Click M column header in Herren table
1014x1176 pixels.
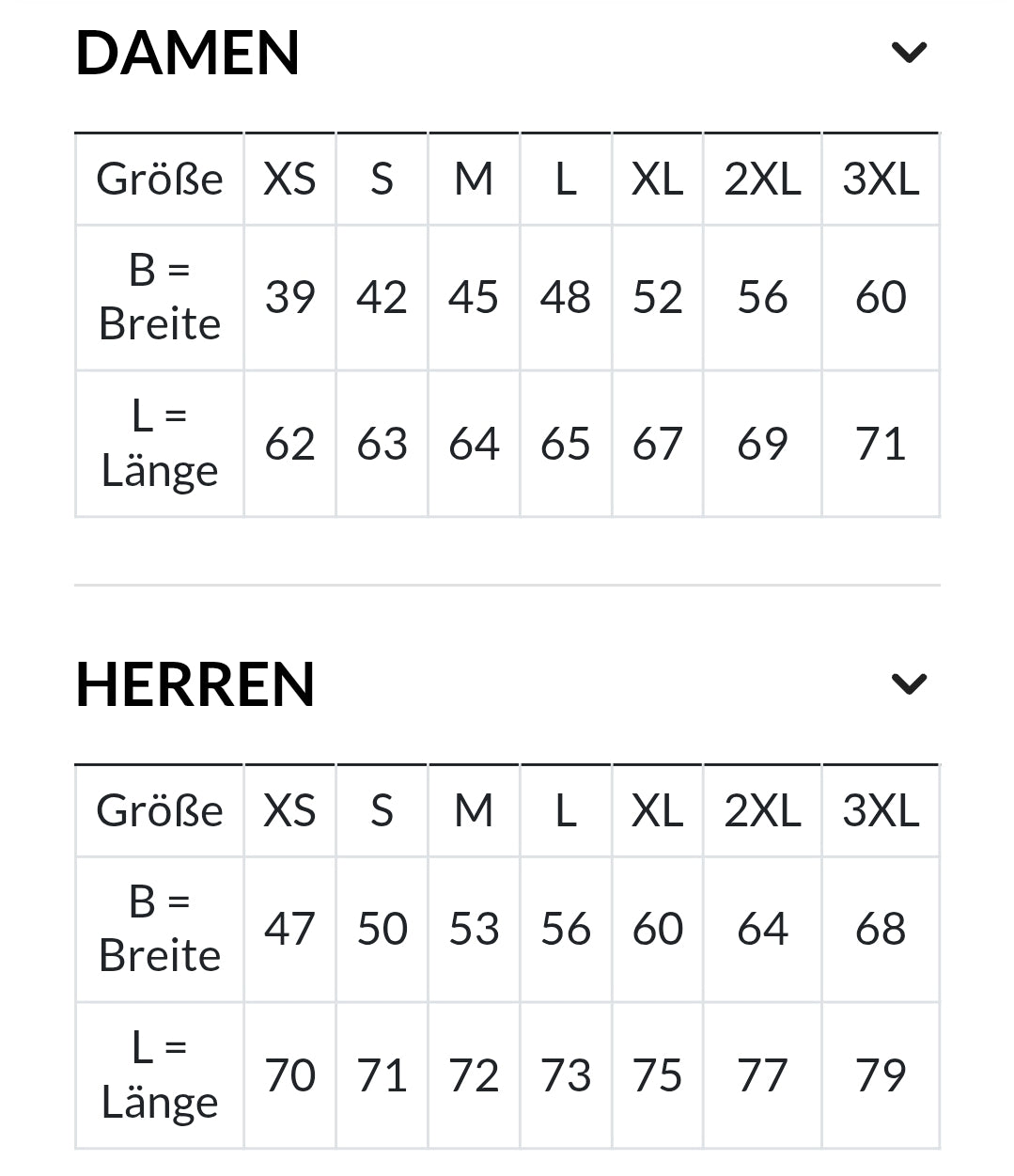474,810
